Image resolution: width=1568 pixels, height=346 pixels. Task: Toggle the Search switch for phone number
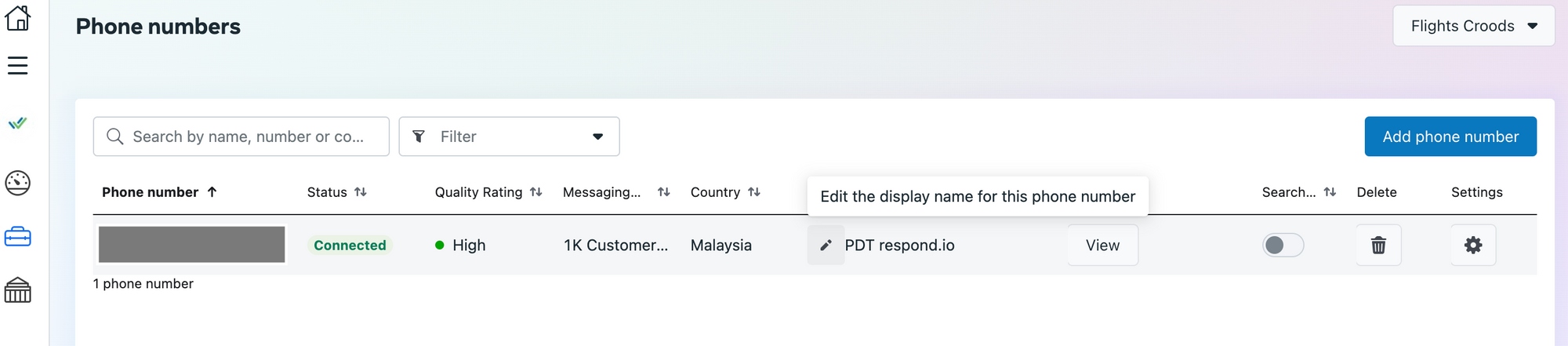1283,246
